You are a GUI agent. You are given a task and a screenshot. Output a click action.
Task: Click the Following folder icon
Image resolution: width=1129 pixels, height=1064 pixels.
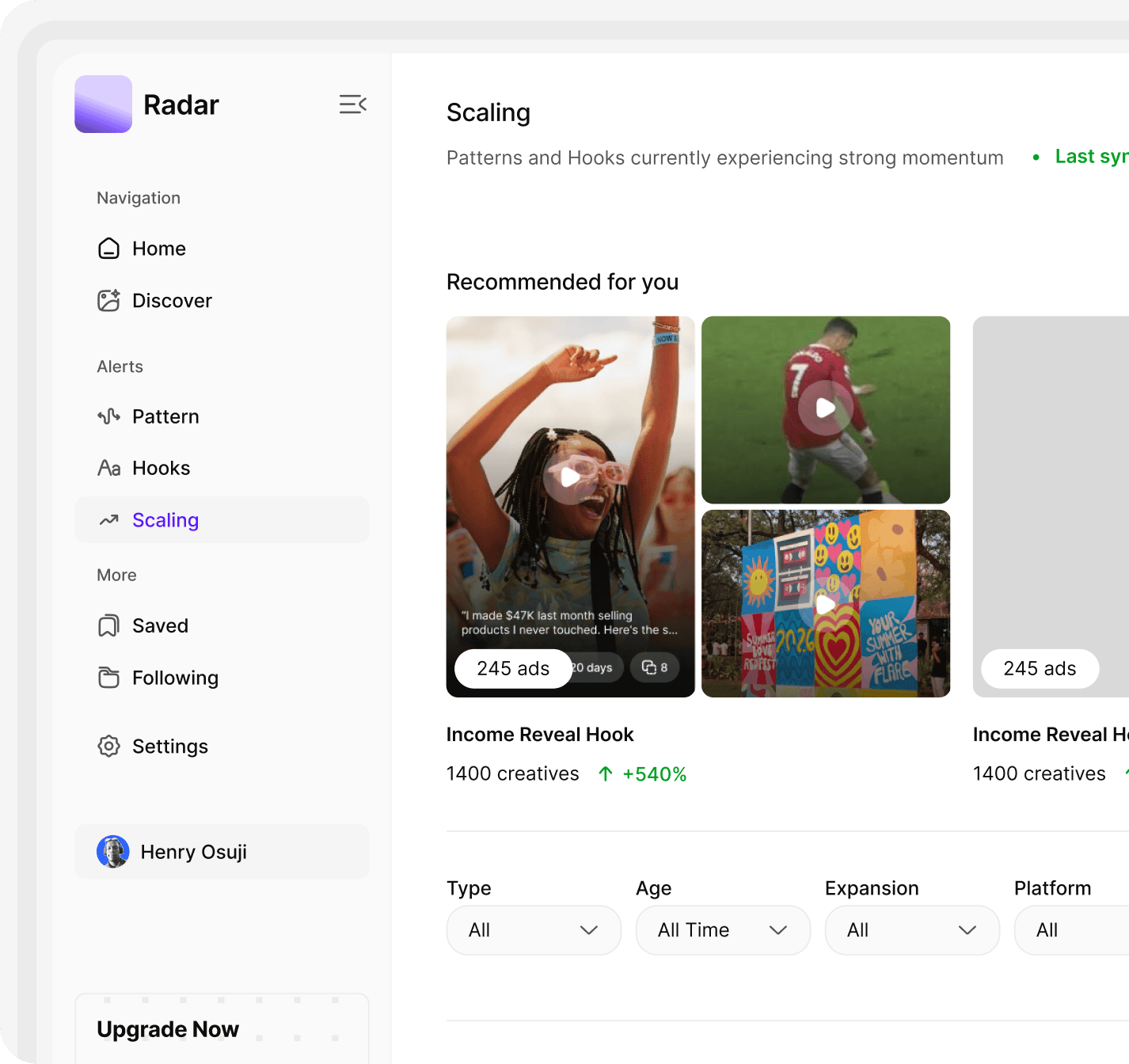tap(108, 678)
